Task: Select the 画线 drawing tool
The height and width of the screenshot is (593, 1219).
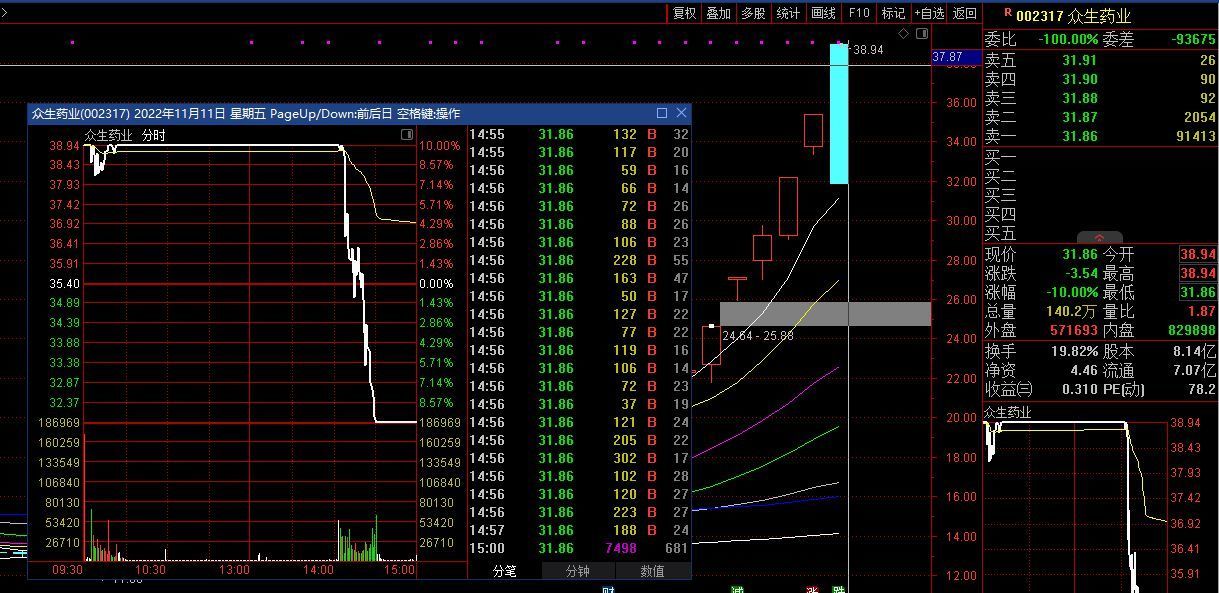Action: (823, 13)
